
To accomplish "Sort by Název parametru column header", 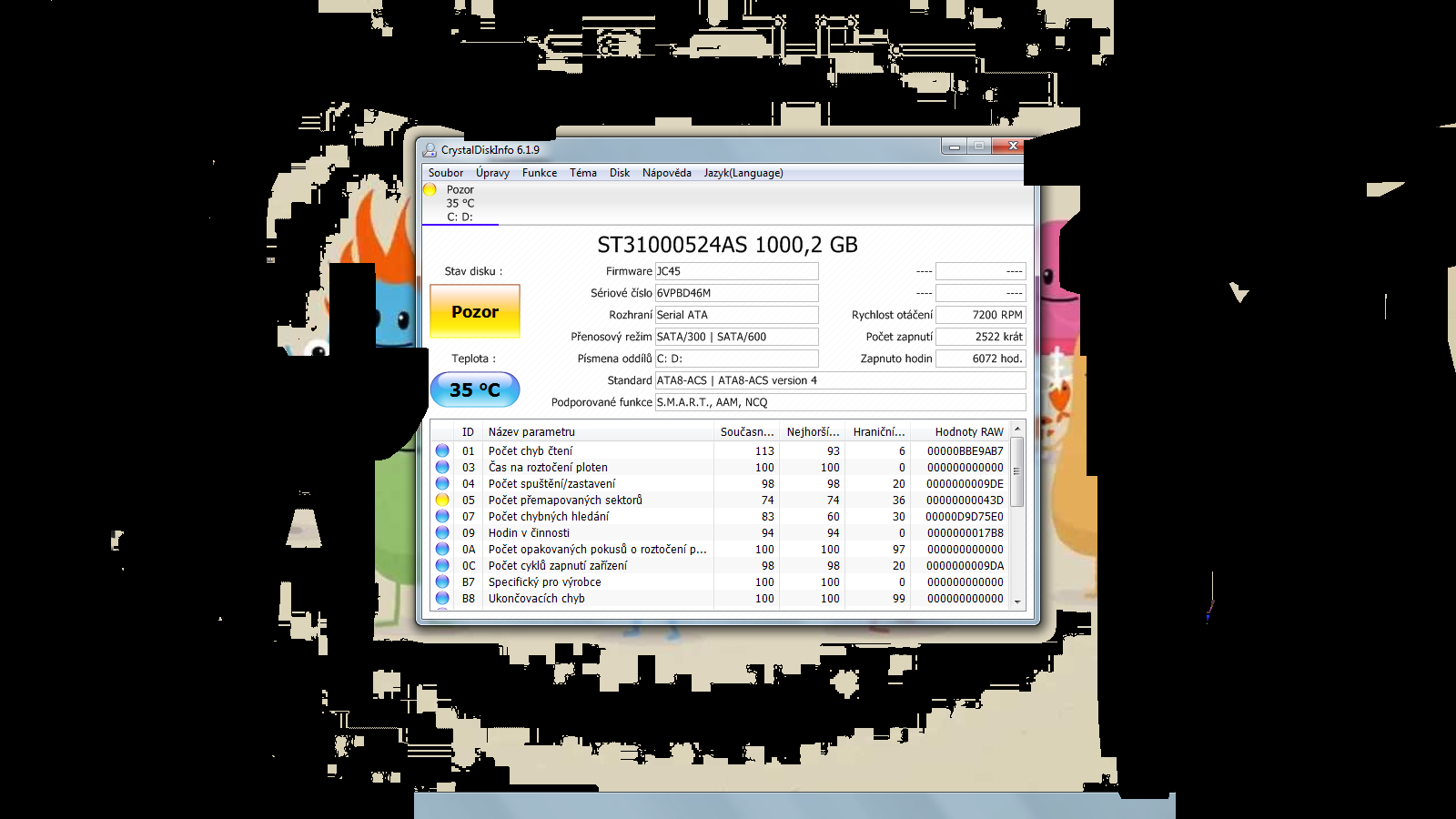I will (x=598, y=432).
